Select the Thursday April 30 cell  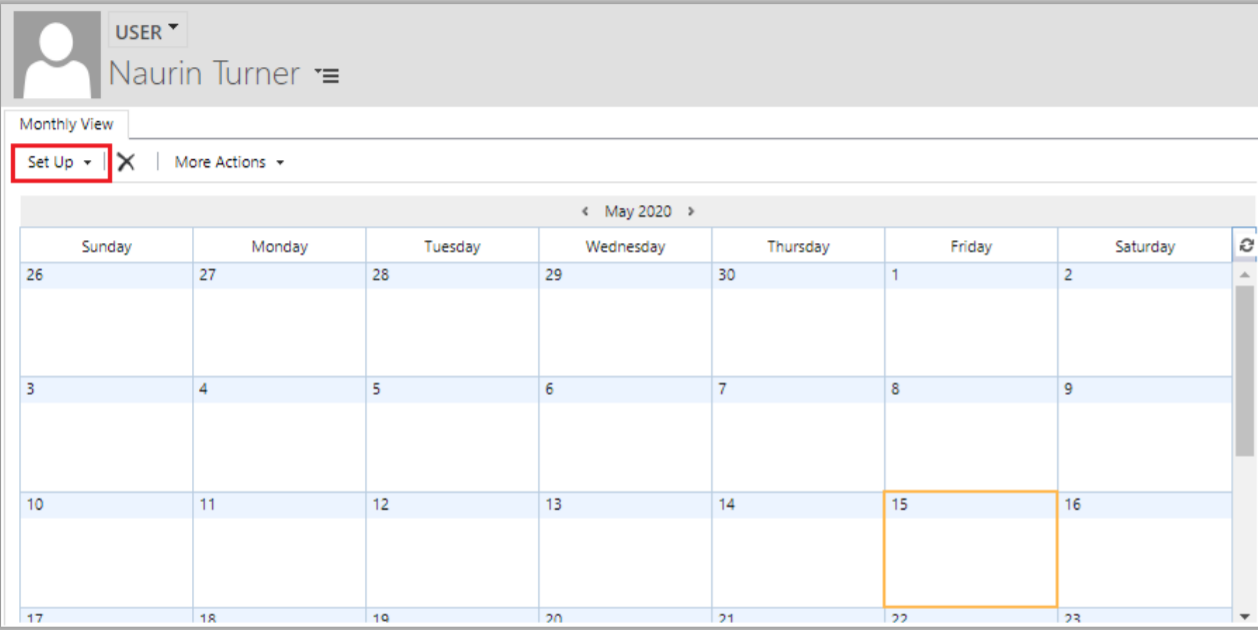pos(798,320)
